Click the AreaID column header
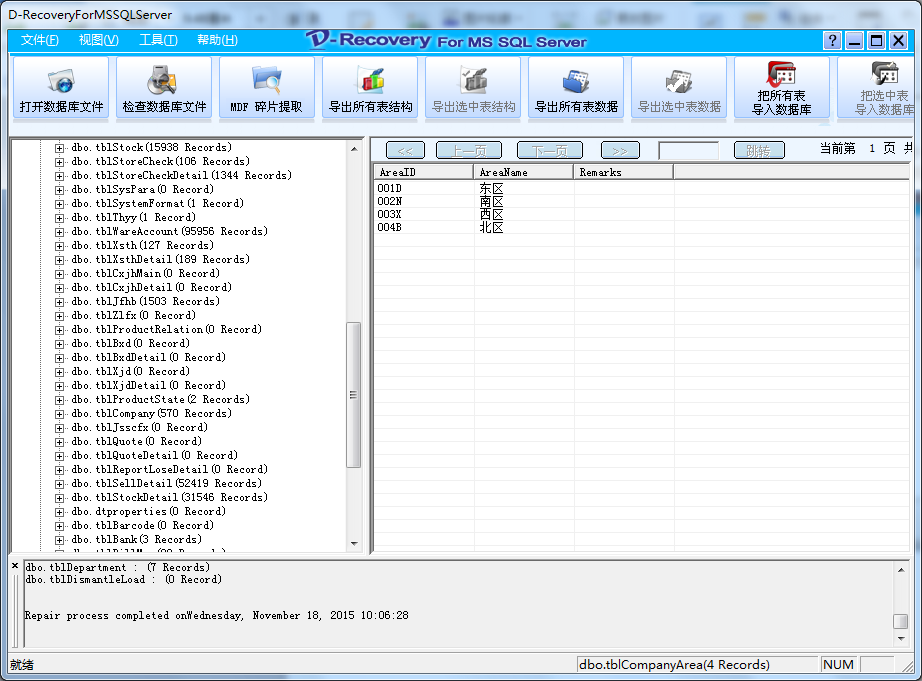Image resolution: width=922 pixels, height=681 pixels. pyautogui.click(x=424, y=172)
